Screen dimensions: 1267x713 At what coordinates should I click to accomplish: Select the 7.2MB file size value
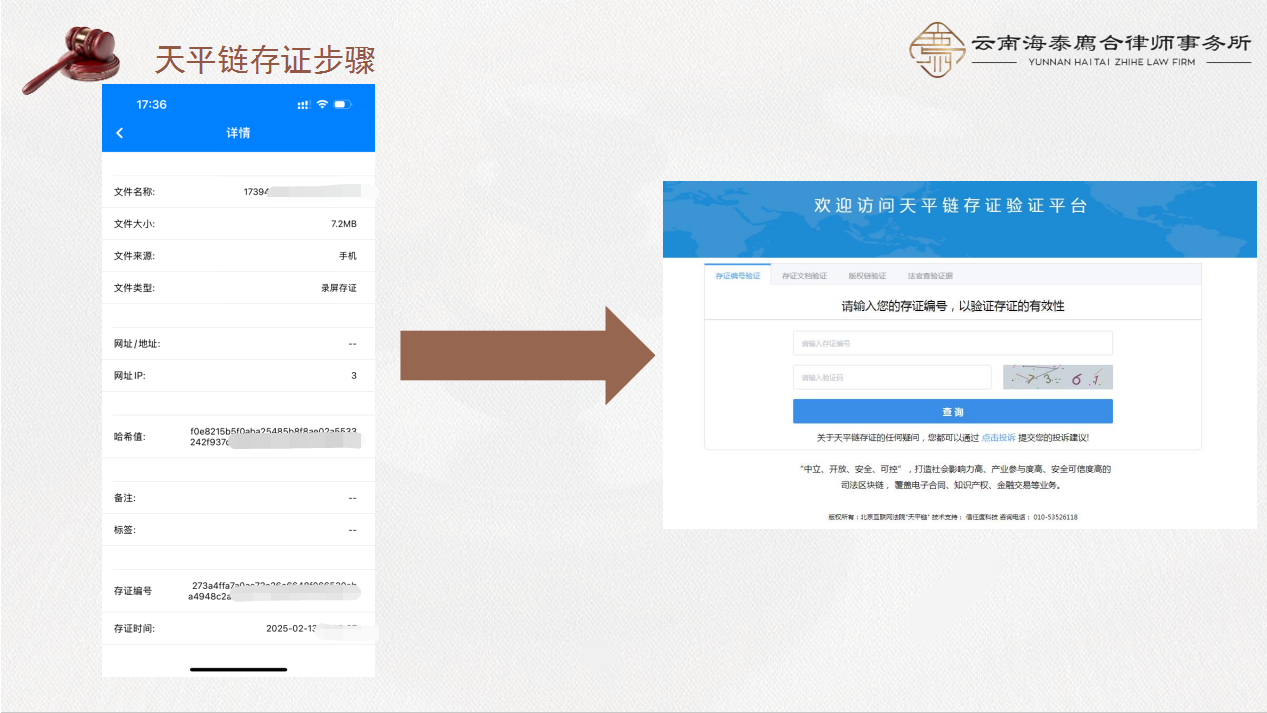coord(344,224)
